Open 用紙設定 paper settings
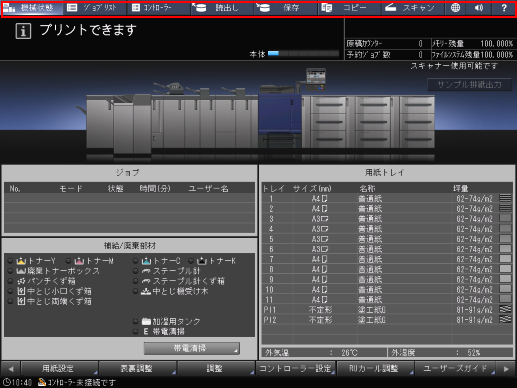This screenshot has height=388, width=517. [59, 368]
